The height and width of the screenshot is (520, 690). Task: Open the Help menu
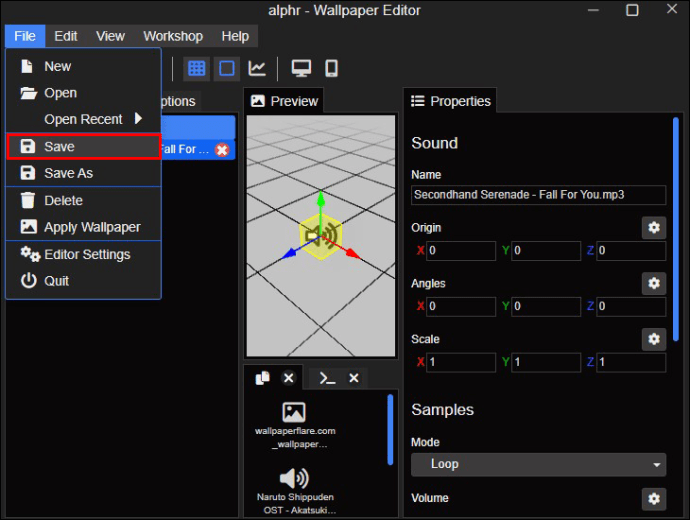(235, 36)
